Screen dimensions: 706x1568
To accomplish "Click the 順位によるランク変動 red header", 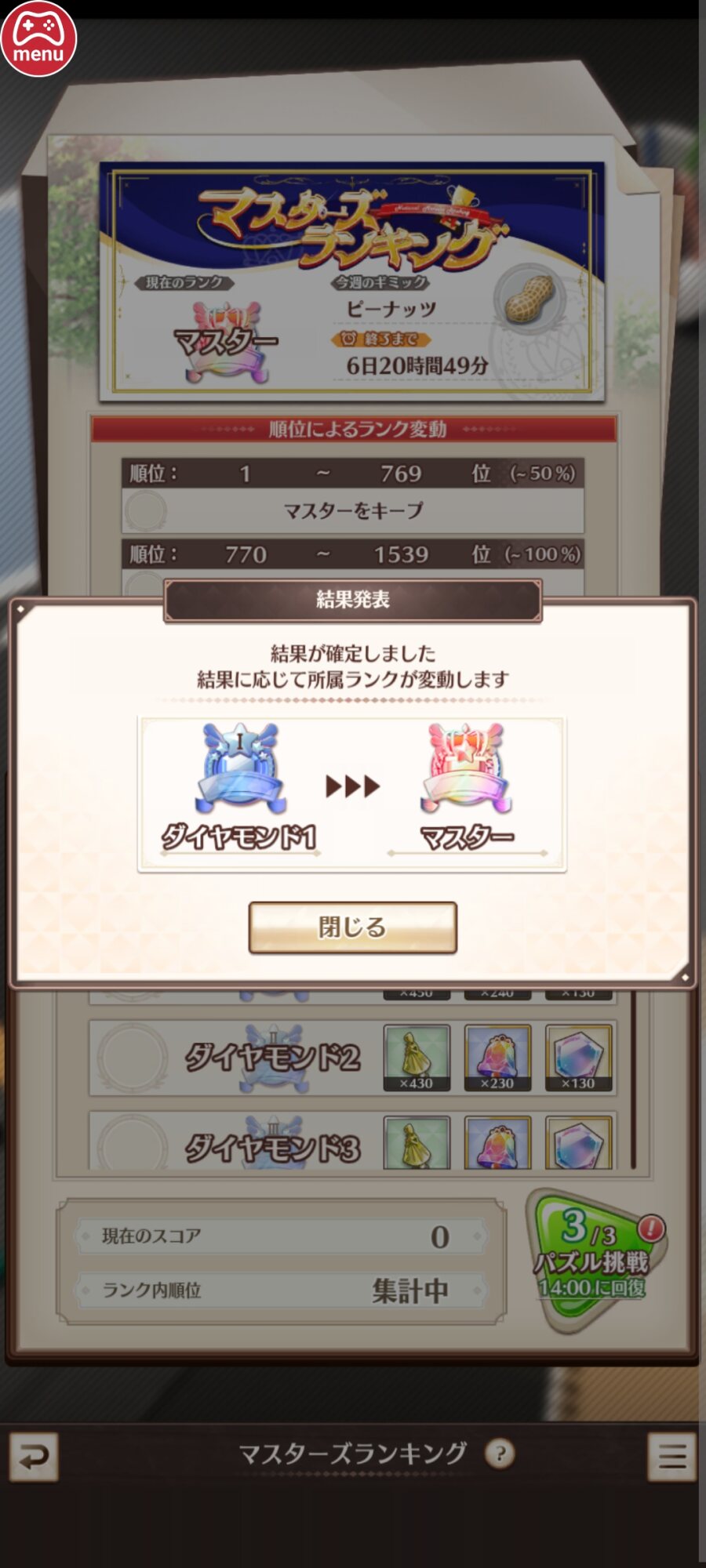I will [x=354, y=429].
